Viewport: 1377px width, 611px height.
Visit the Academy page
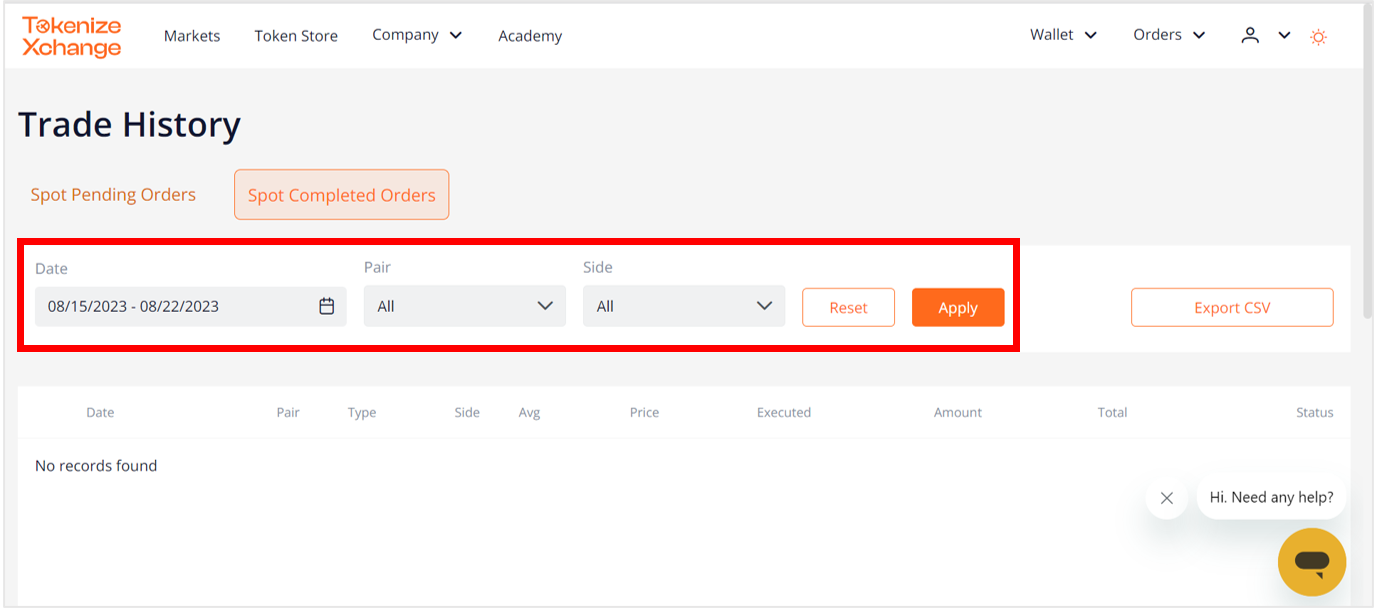(530, 36)
